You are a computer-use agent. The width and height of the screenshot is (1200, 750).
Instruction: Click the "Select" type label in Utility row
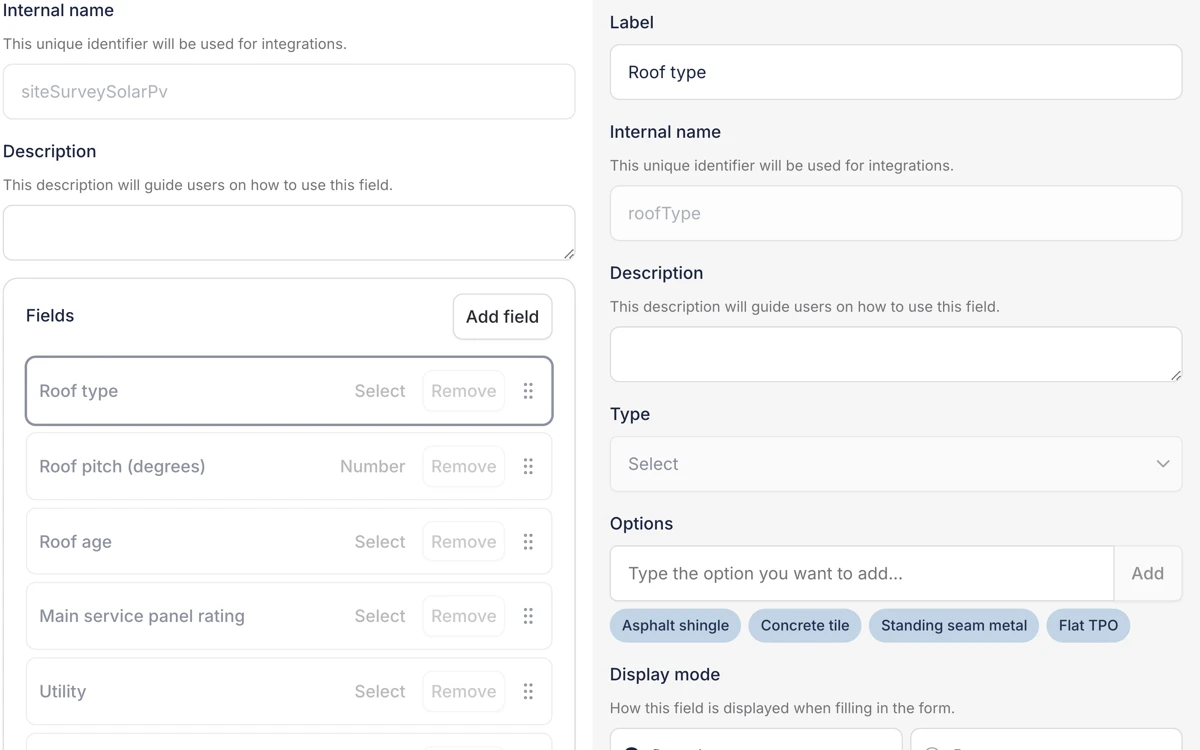coord(380,691)
